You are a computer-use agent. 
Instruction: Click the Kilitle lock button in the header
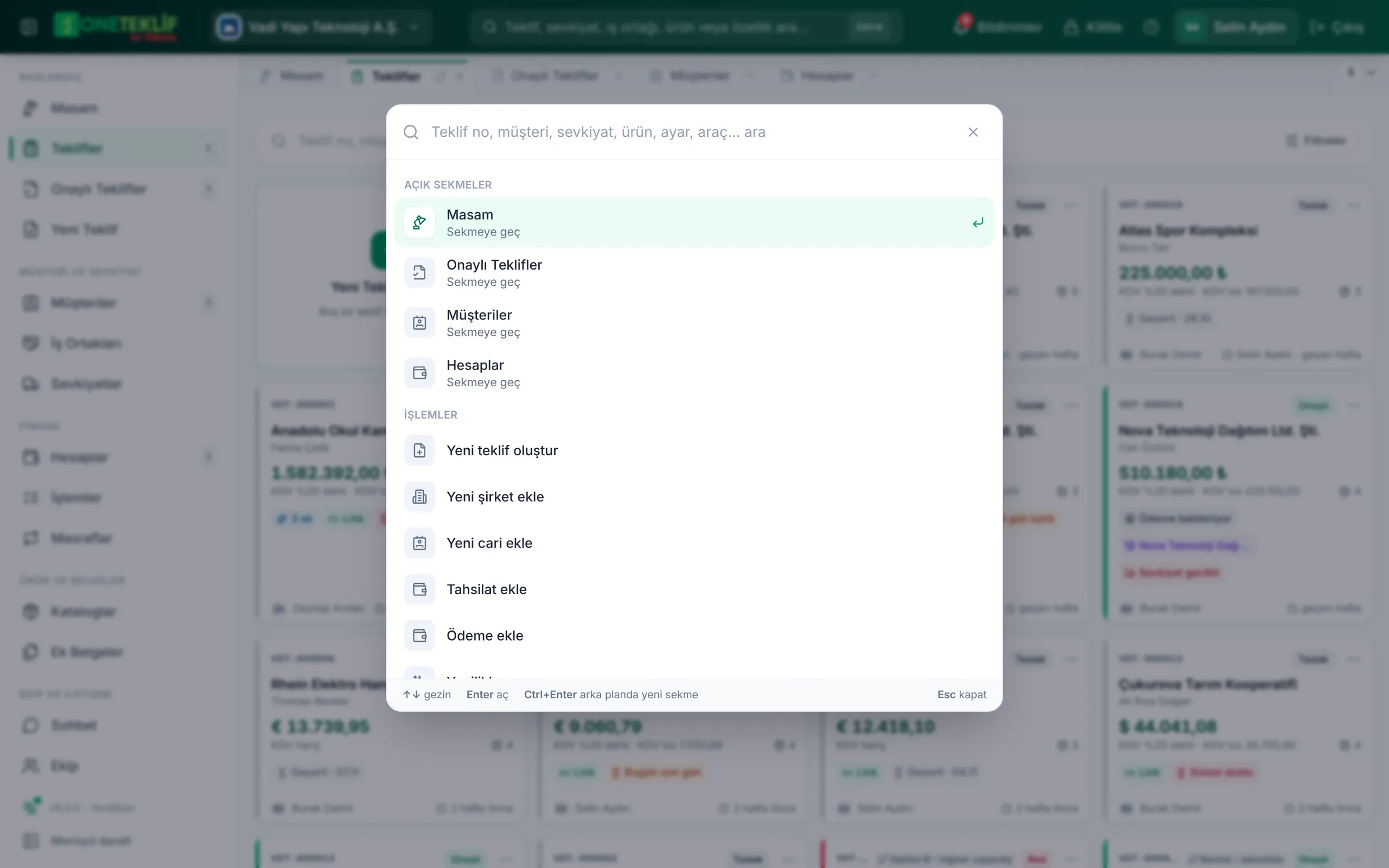point(1092,27)
